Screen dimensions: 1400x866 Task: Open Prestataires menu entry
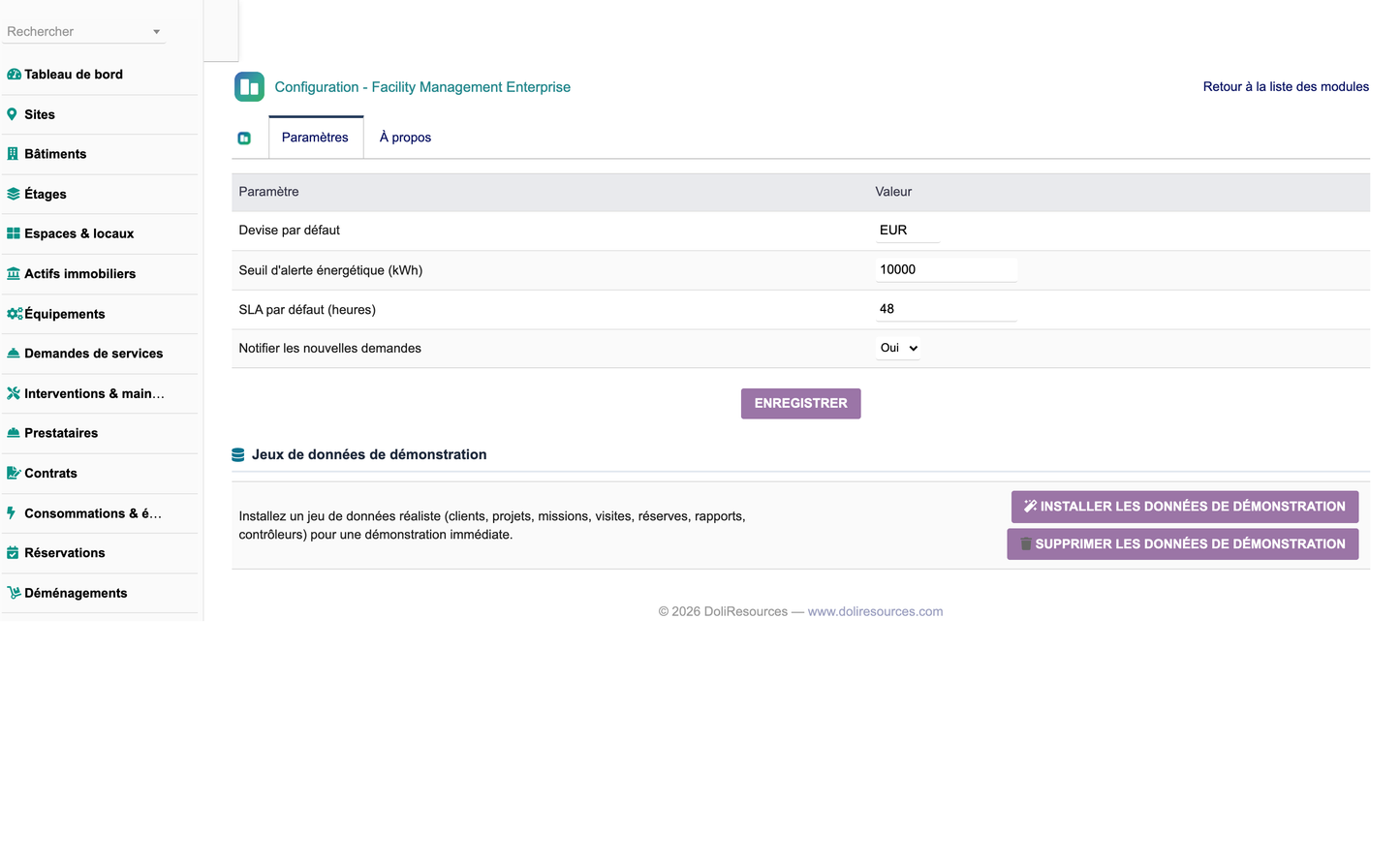tap(61, 433)
